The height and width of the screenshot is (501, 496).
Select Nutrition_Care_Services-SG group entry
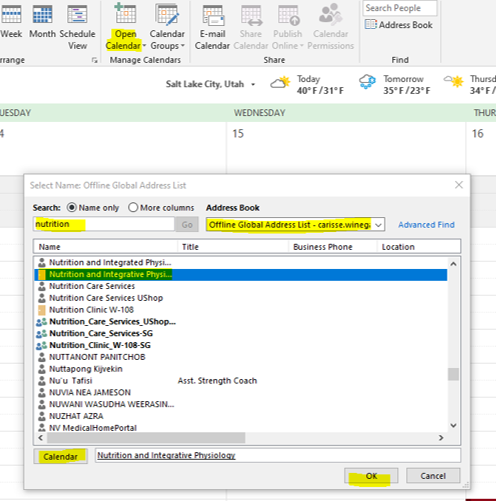(x=101, y=333)
